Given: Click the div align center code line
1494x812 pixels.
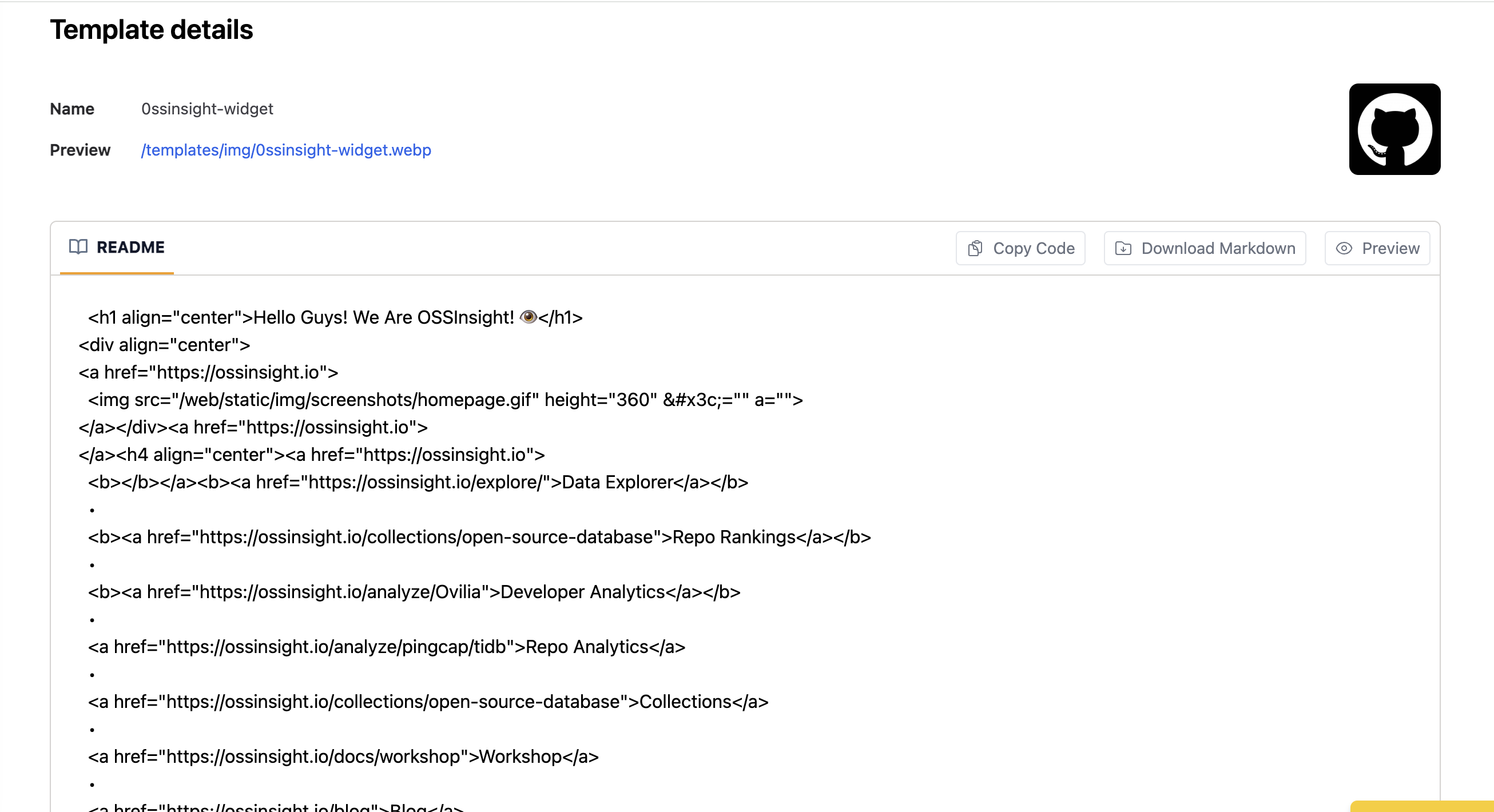Looking at the screenshot, I should [164, 345].
